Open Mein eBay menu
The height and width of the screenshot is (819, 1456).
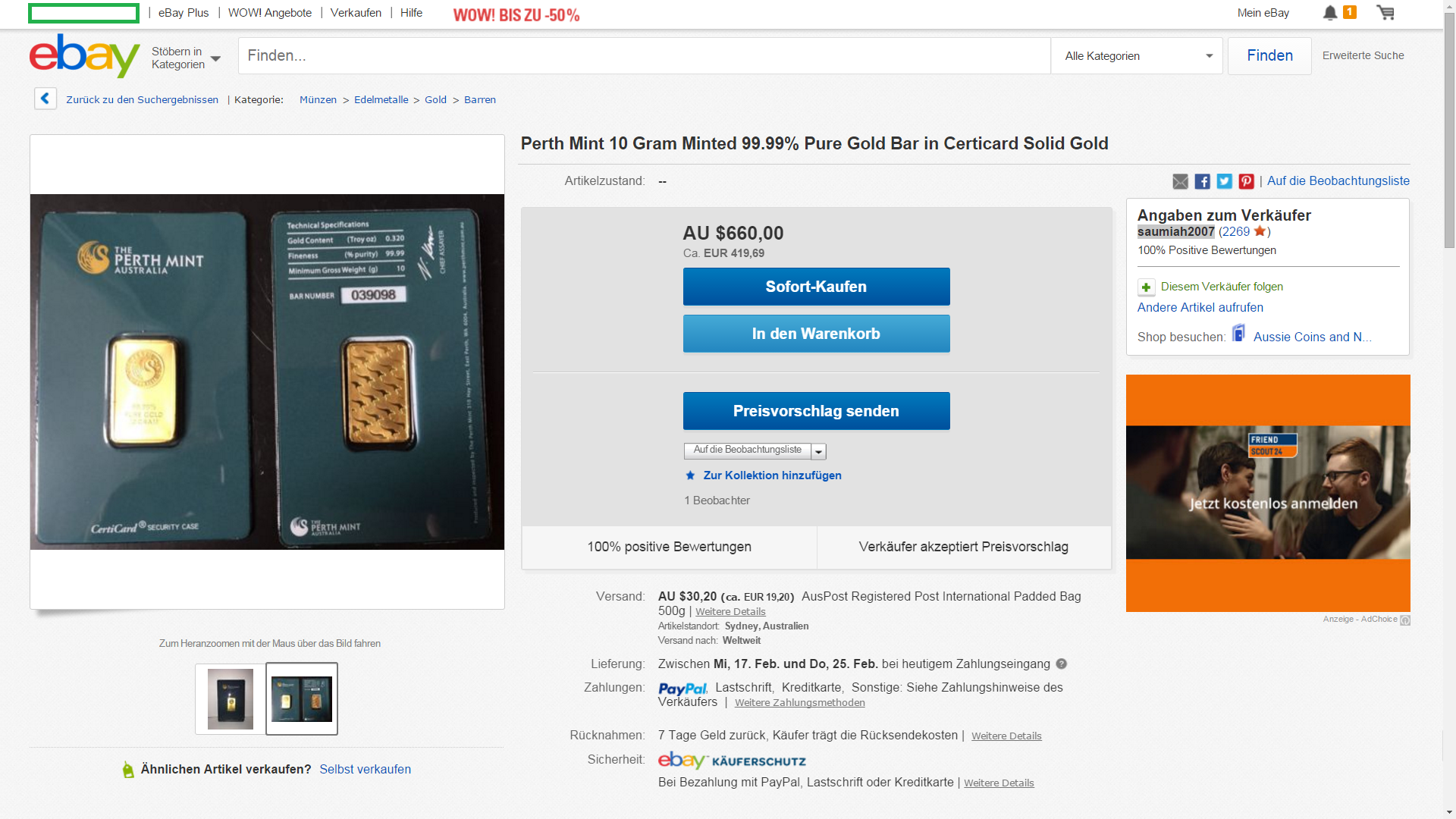(x=1263, y=13)
